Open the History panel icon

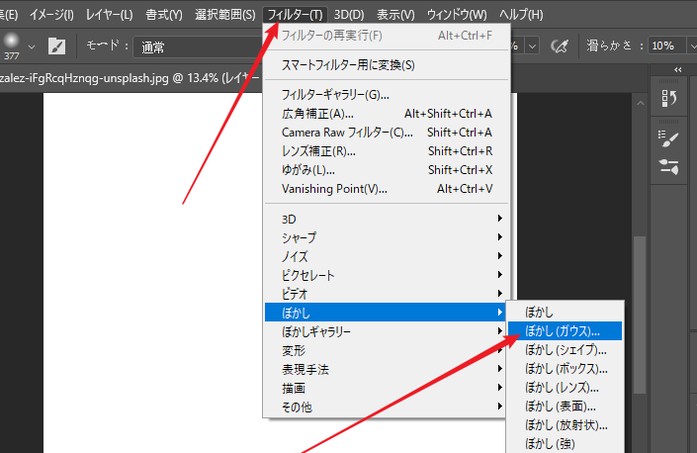(x=669, y=98)
